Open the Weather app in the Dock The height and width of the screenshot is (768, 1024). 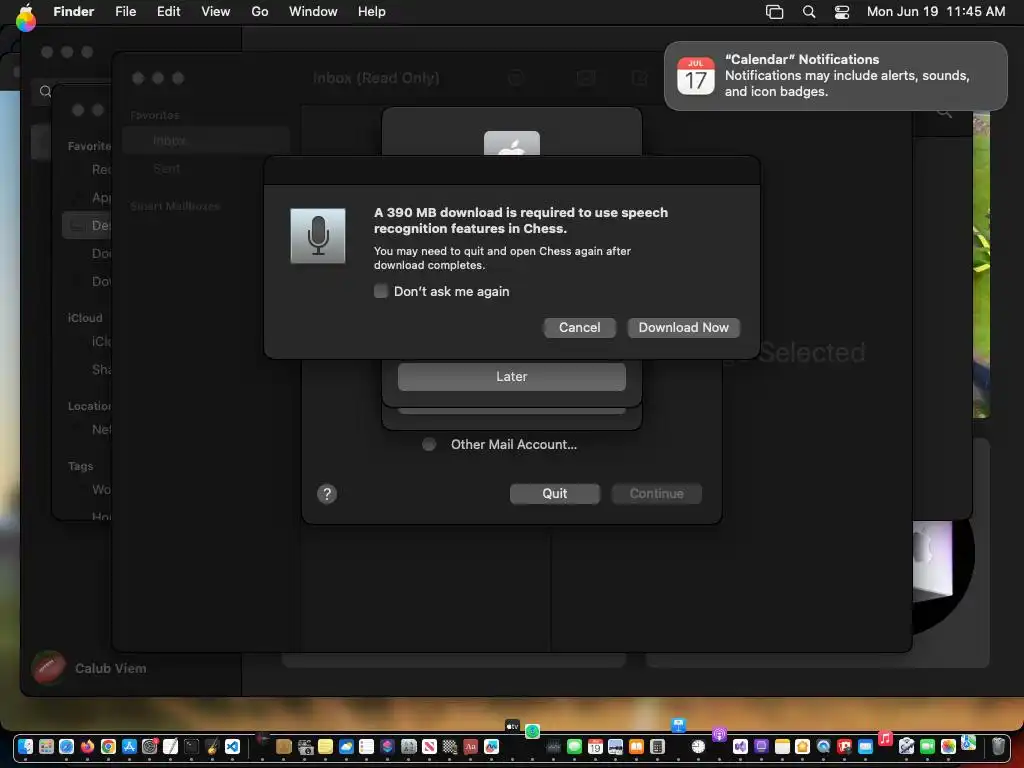point(346,746)
